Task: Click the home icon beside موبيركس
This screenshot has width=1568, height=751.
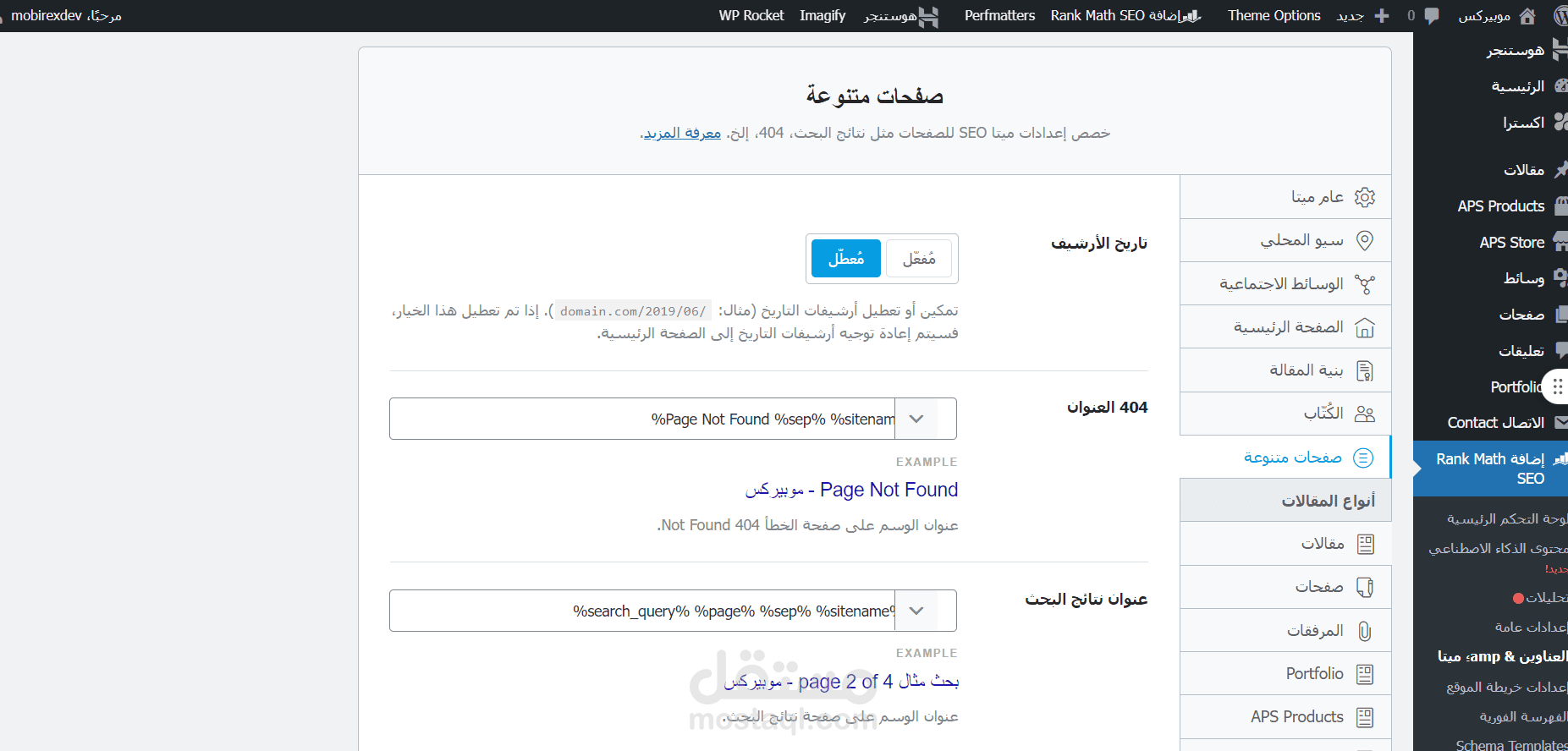Action: pyautogui.click(x=1527, y=16)
